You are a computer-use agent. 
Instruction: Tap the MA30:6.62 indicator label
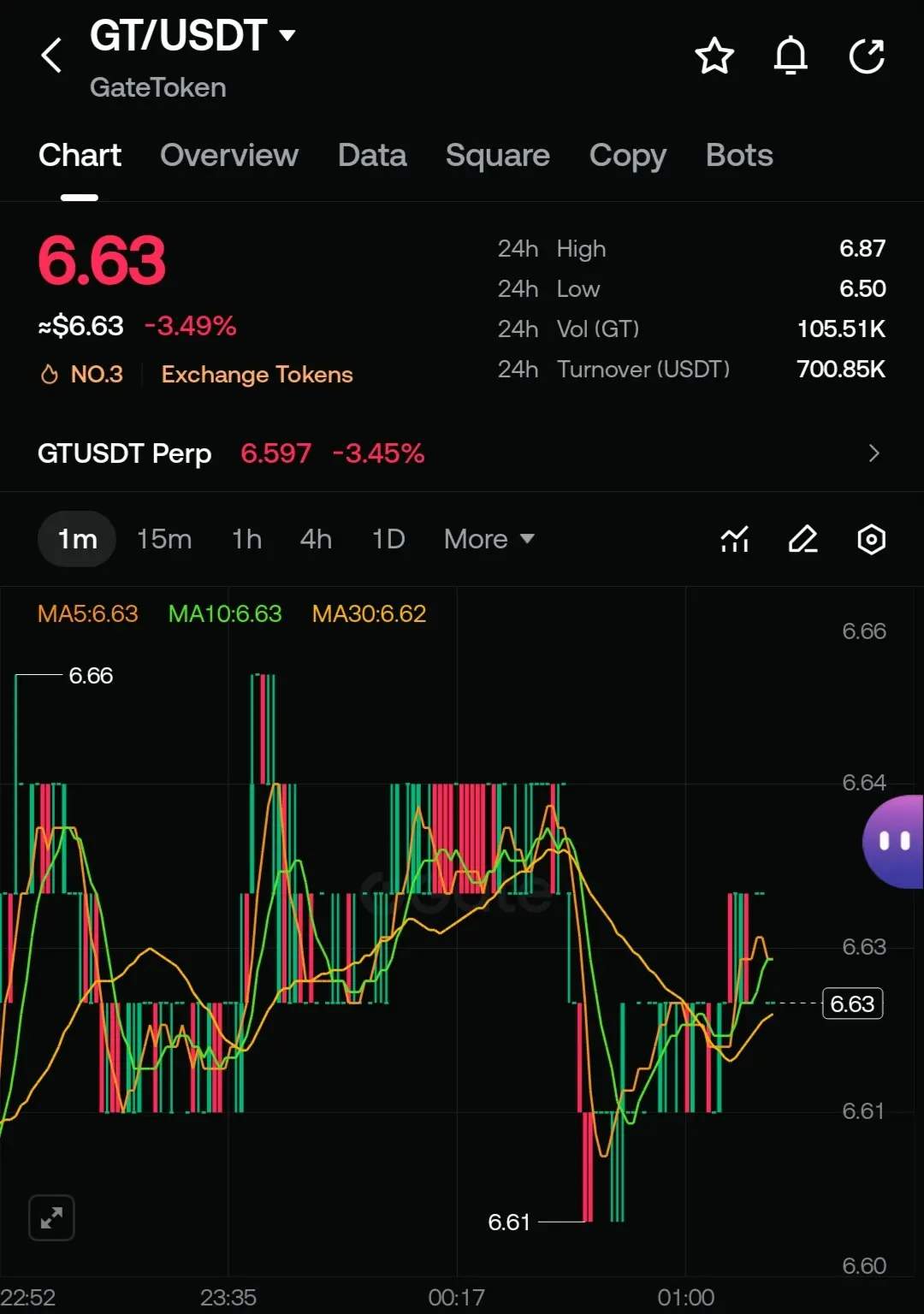click(369, 613)
